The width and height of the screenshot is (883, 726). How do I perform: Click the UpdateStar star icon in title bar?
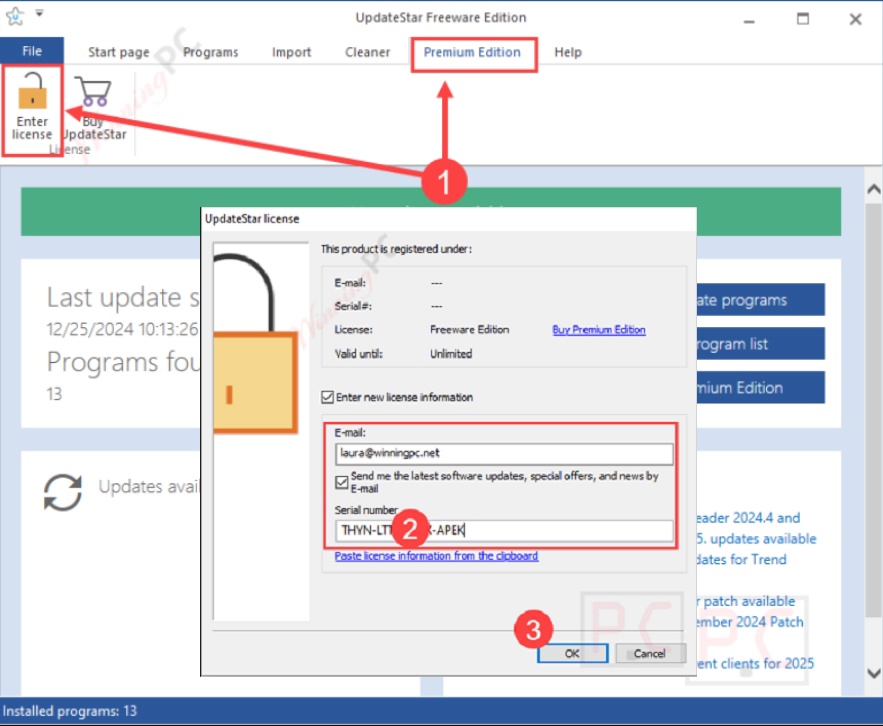(14, 17)
